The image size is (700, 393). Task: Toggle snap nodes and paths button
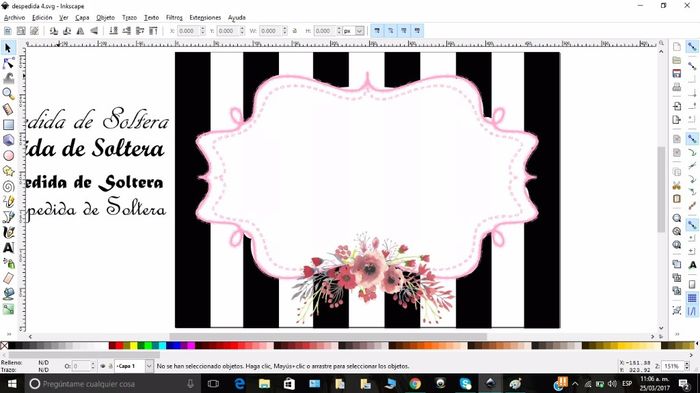tap(692, 139)
